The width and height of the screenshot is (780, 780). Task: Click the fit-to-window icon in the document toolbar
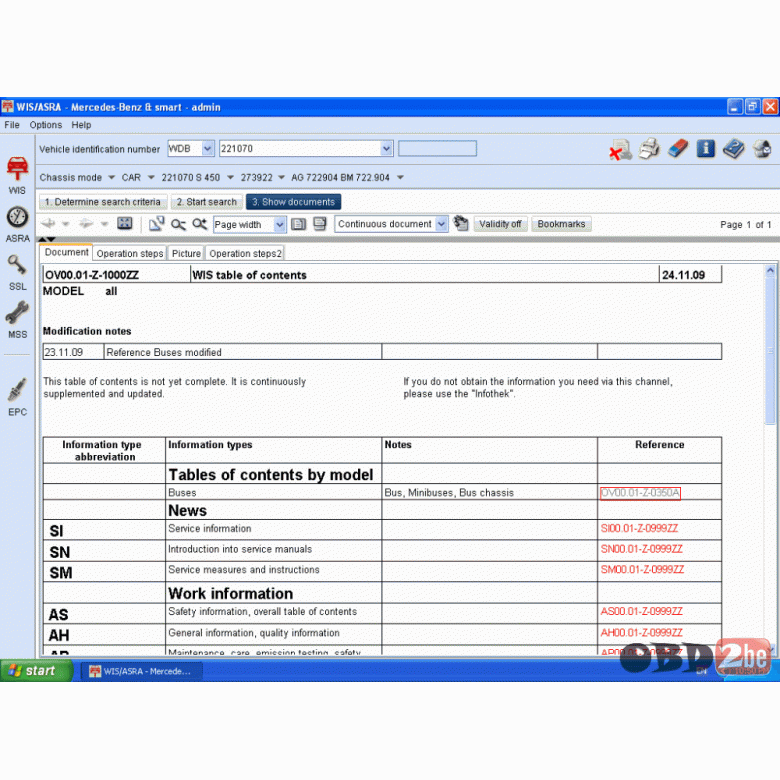click(x=124, y=223)
